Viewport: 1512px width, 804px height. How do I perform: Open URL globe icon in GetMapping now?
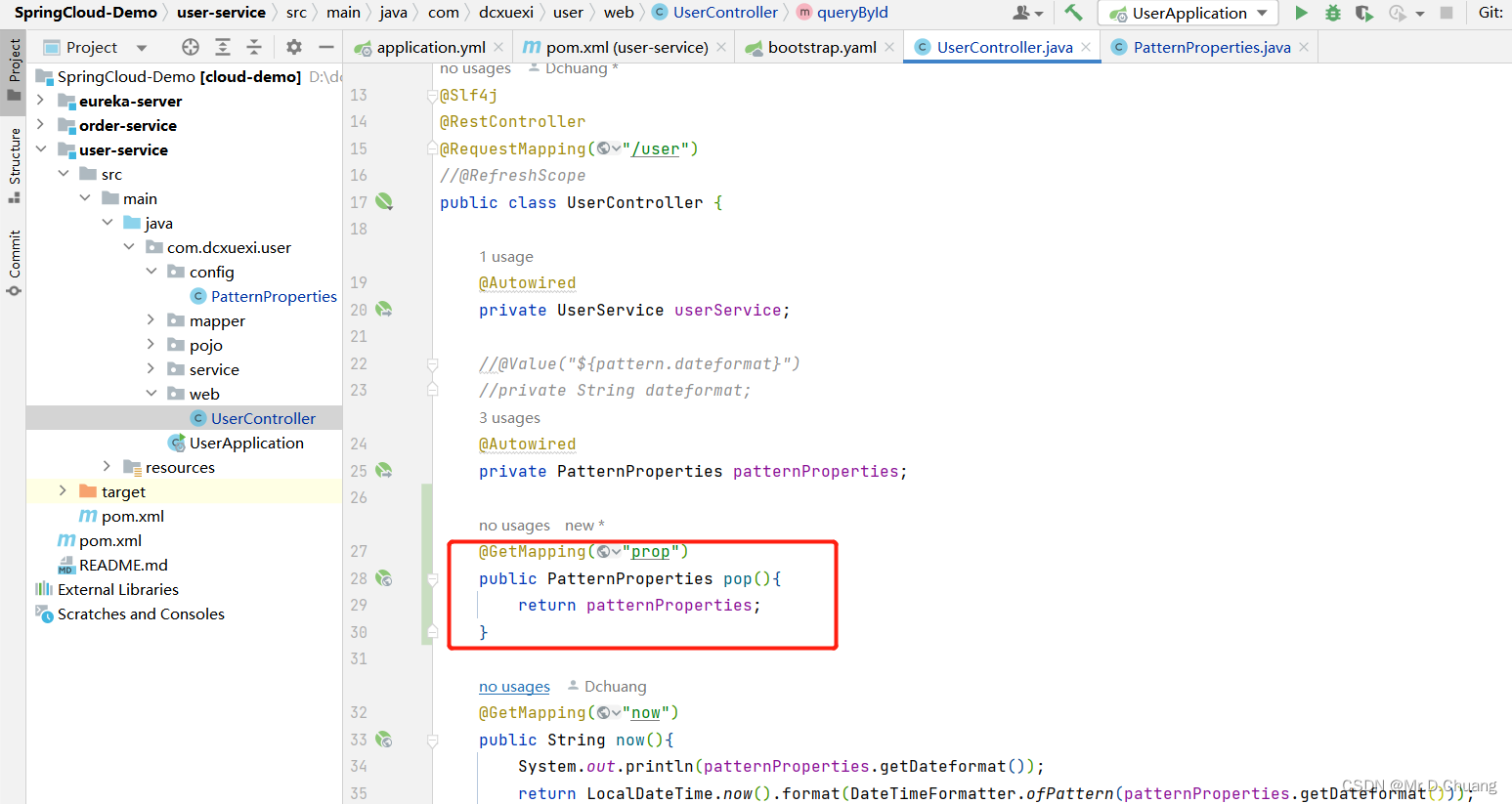[x=604, y=712]
